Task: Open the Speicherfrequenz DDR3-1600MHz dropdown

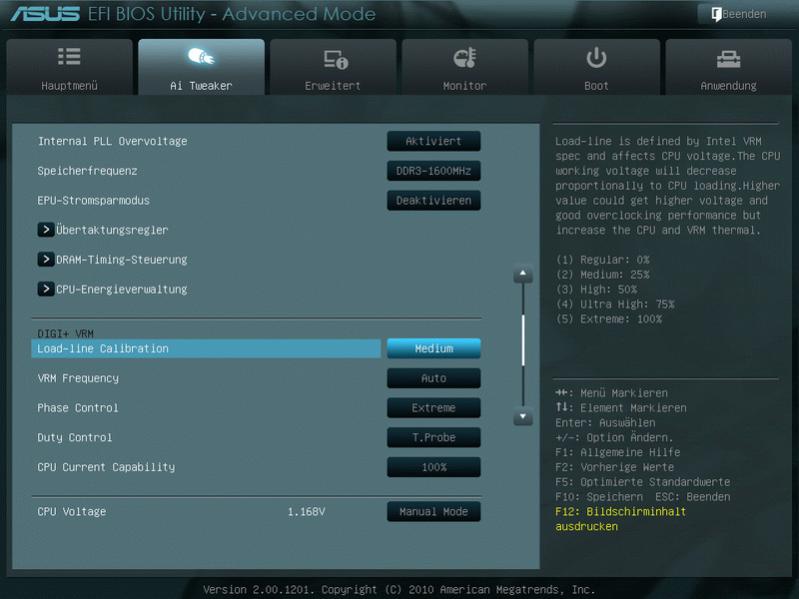Action: [x=434, y=171]
